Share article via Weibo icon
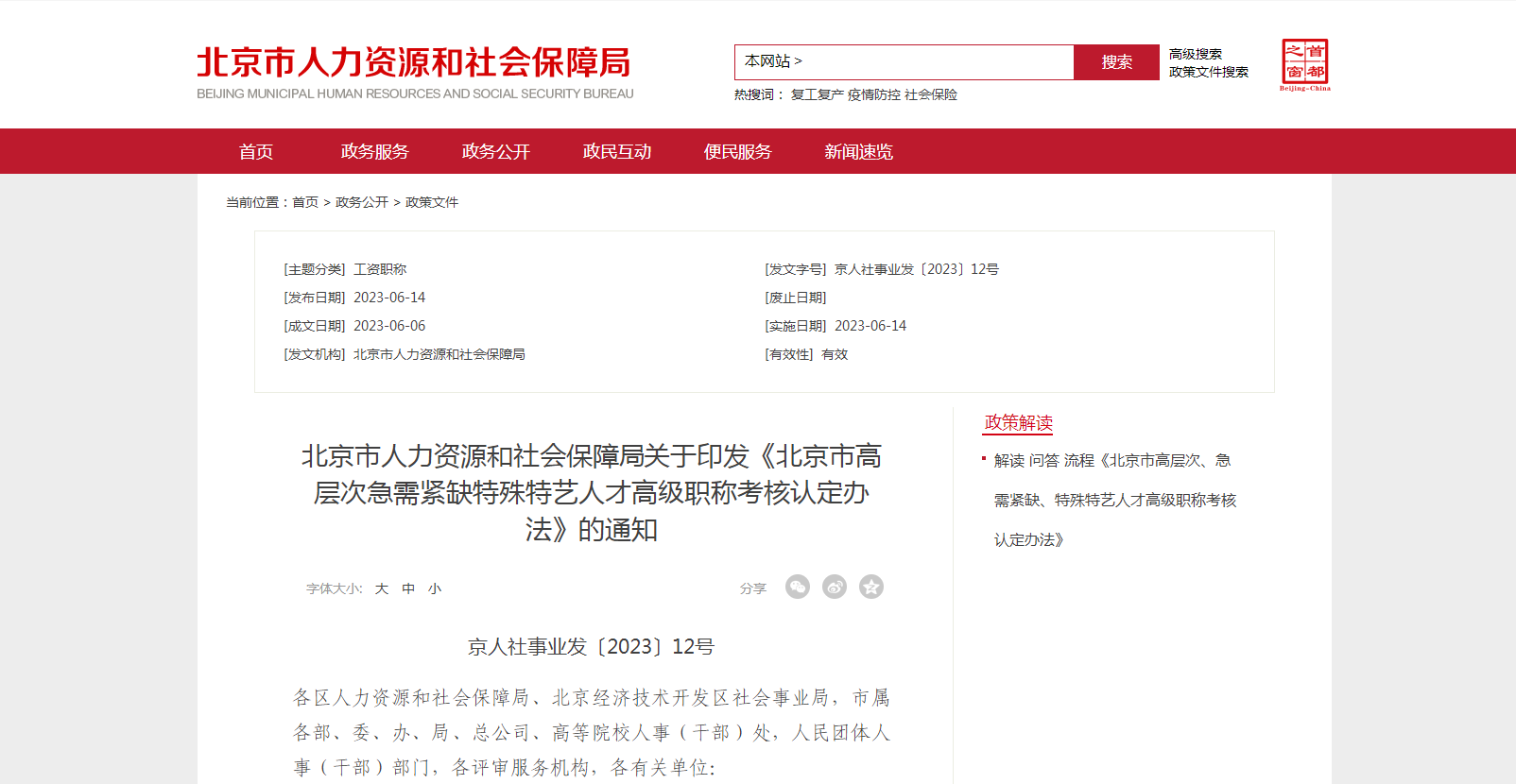This screenshot has height=784, width=1516. click(x=835, y=588)
